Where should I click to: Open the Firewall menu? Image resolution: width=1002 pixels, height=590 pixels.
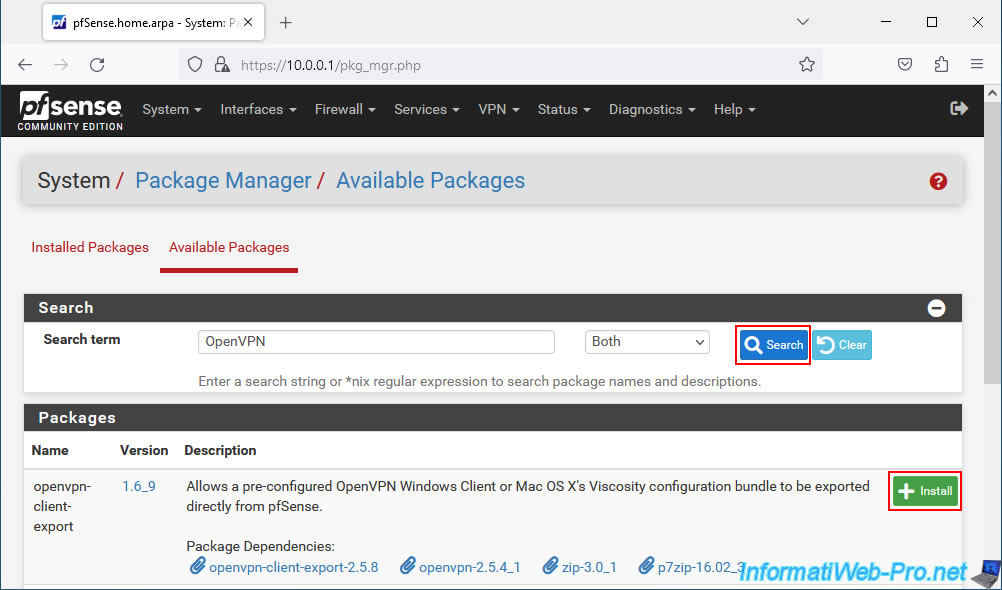click(x=345, y=110)
